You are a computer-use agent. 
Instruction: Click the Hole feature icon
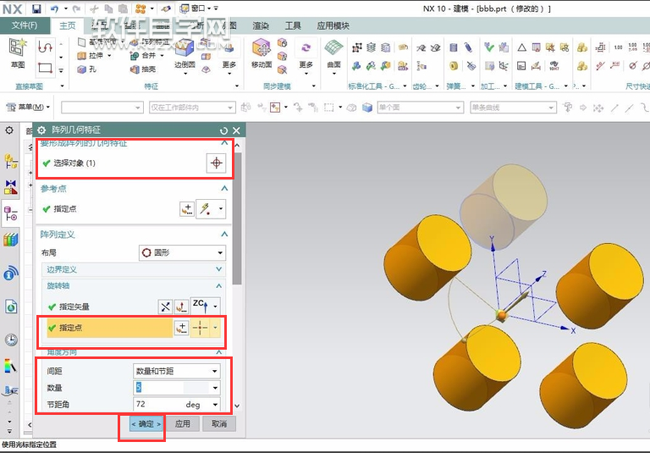click(x=82, y=70)
